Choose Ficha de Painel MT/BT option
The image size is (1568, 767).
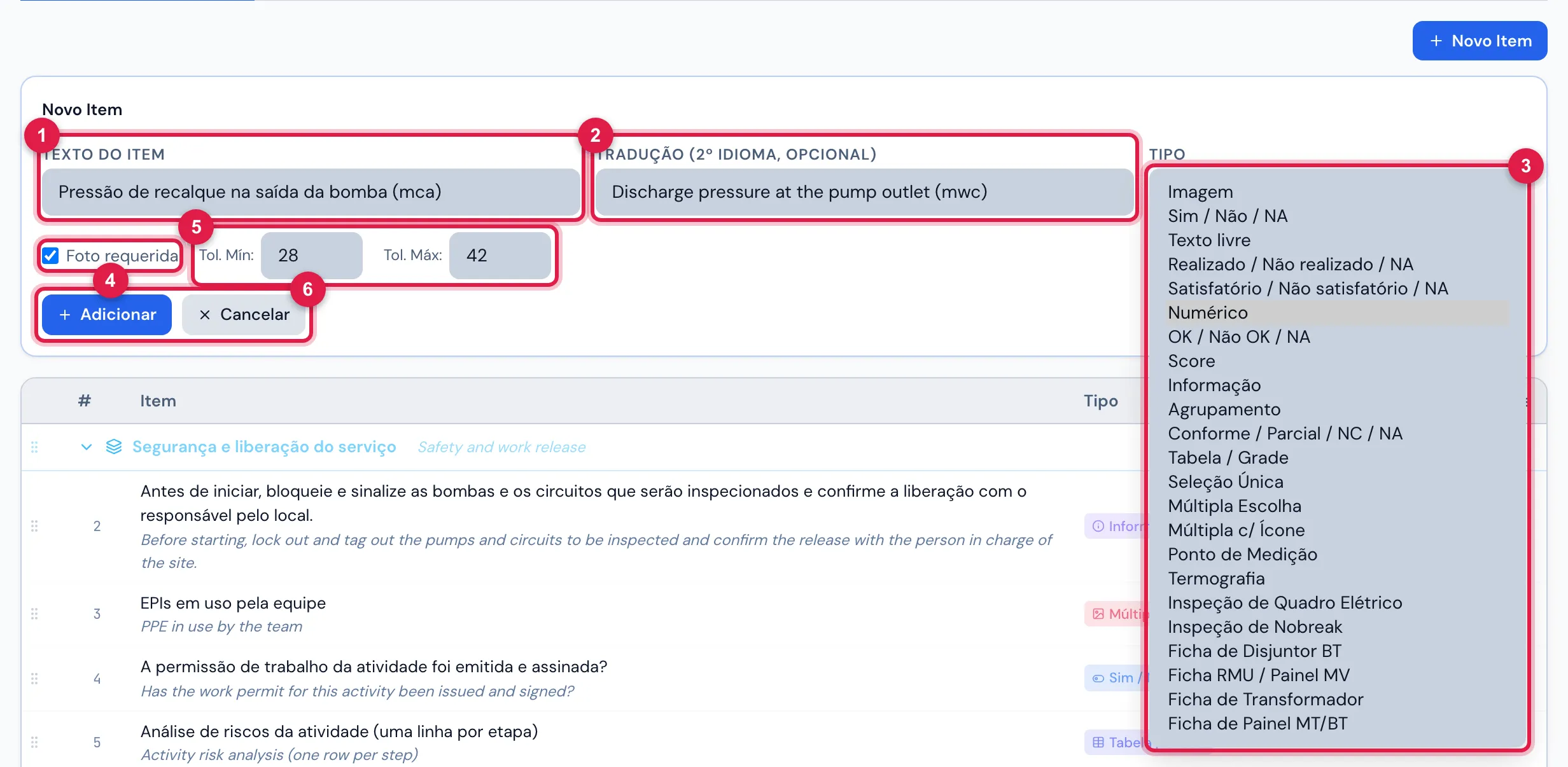pos(1338,724)
